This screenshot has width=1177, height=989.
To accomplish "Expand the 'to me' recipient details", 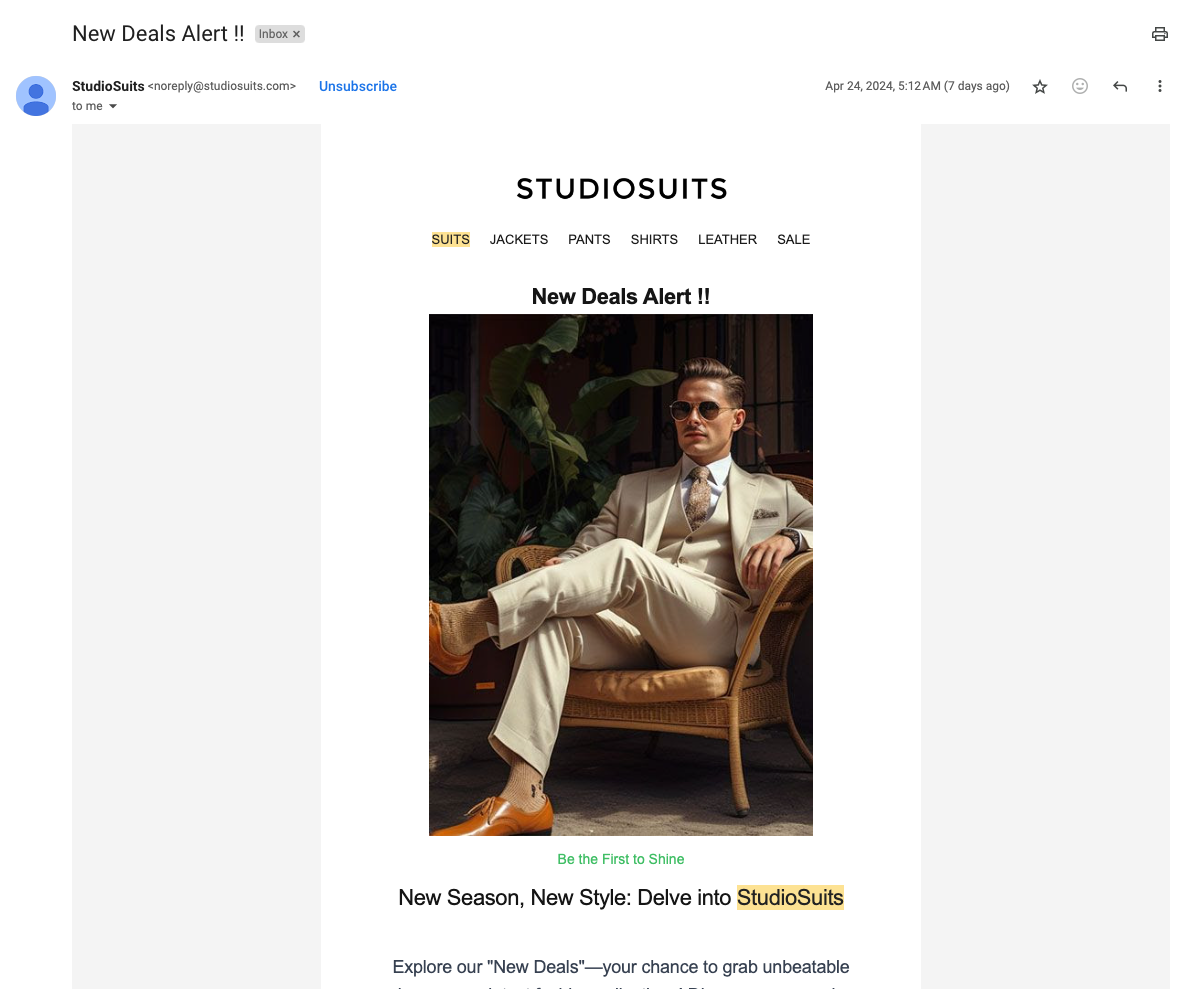I will pos(95,105).
